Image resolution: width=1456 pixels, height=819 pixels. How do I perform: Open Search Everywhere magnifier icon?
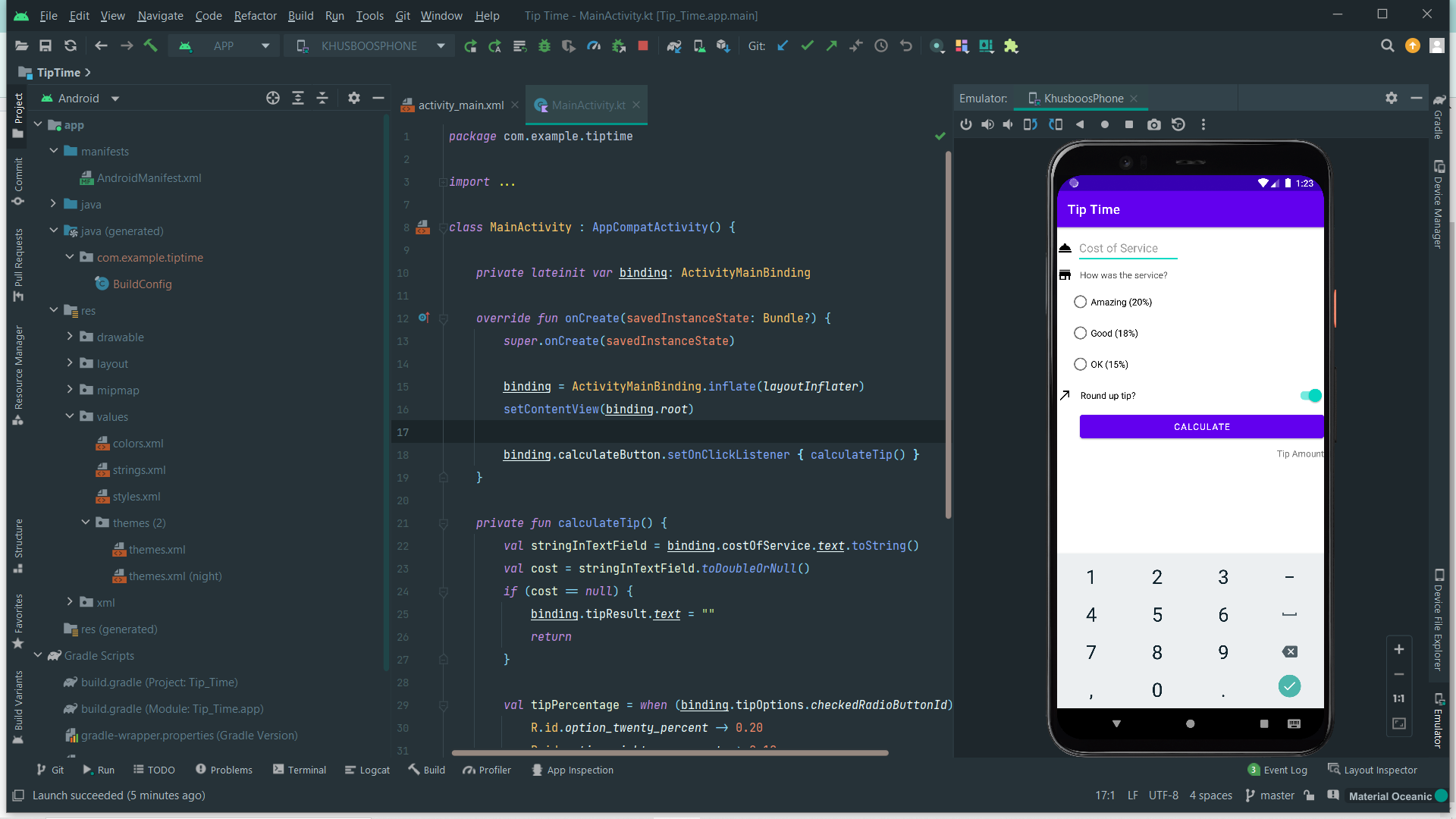(x=1387, y=46)
